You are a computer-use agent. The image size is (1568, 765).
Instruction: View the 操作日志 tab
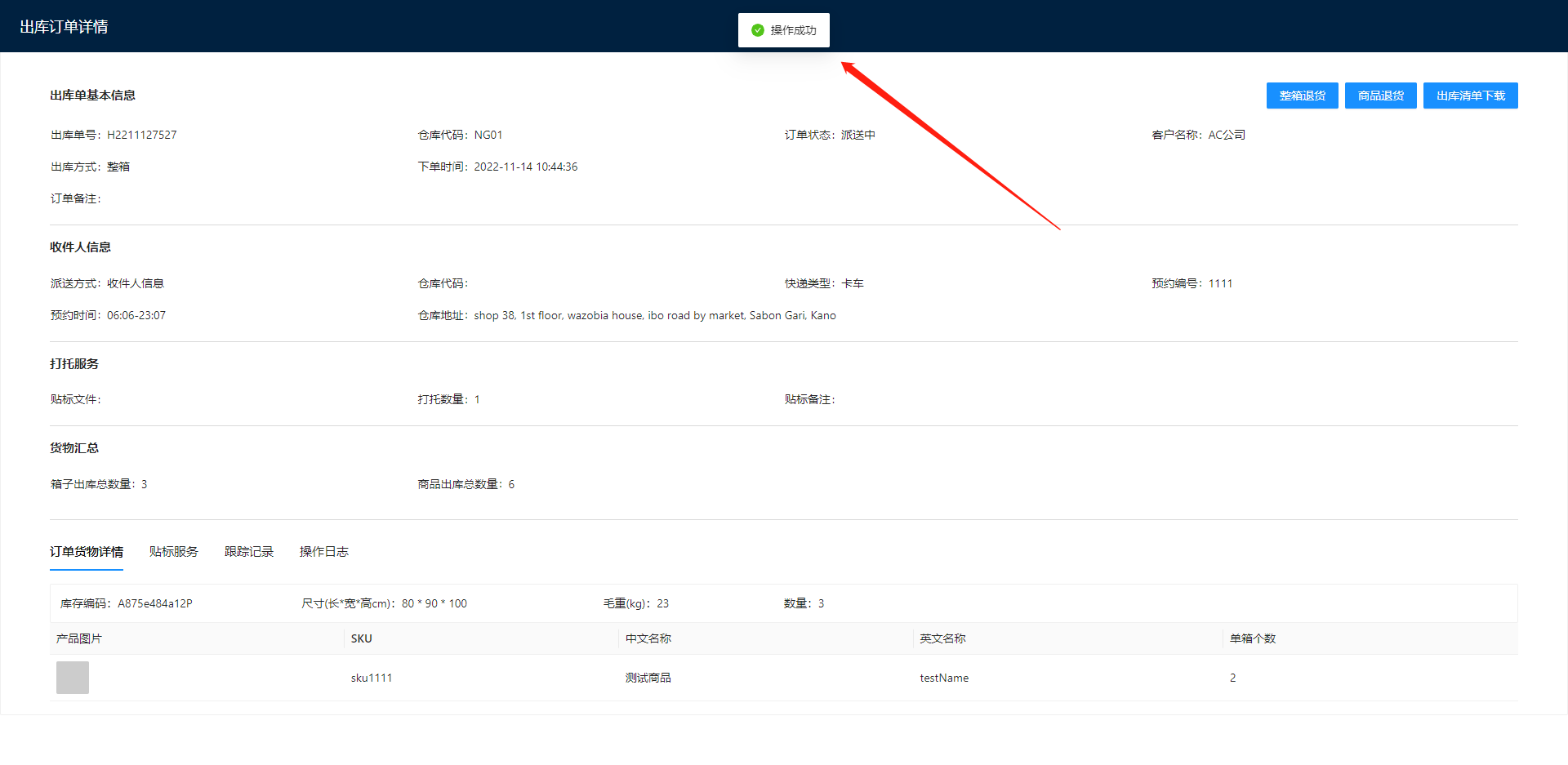pyautogui.click(x=324, y=552)
